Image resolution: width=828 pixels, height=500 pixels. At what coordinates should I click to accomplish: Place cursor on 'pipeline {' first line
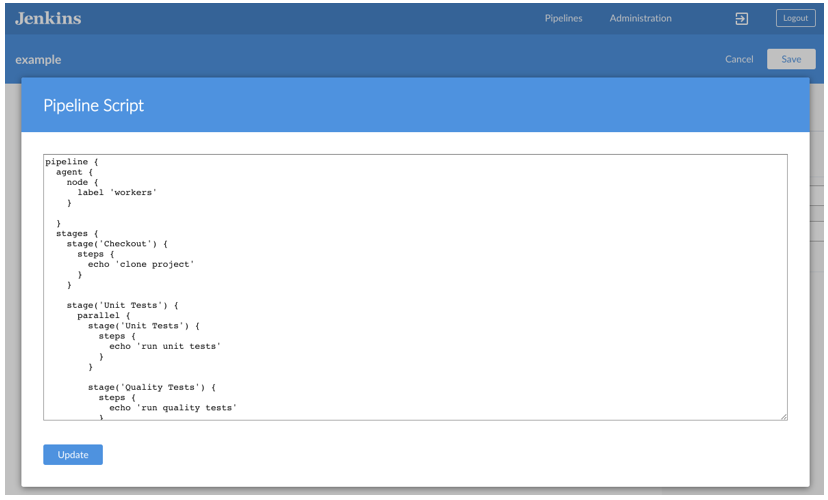coord(72,161)
